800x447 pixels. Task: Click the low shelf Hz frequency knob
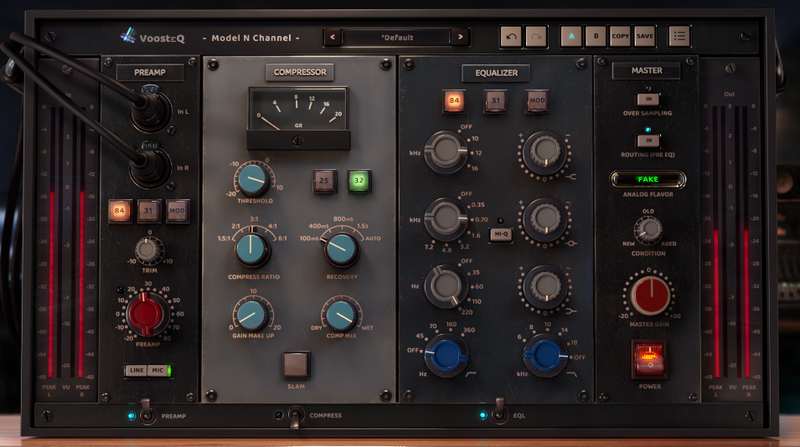(x=446, y=286)
